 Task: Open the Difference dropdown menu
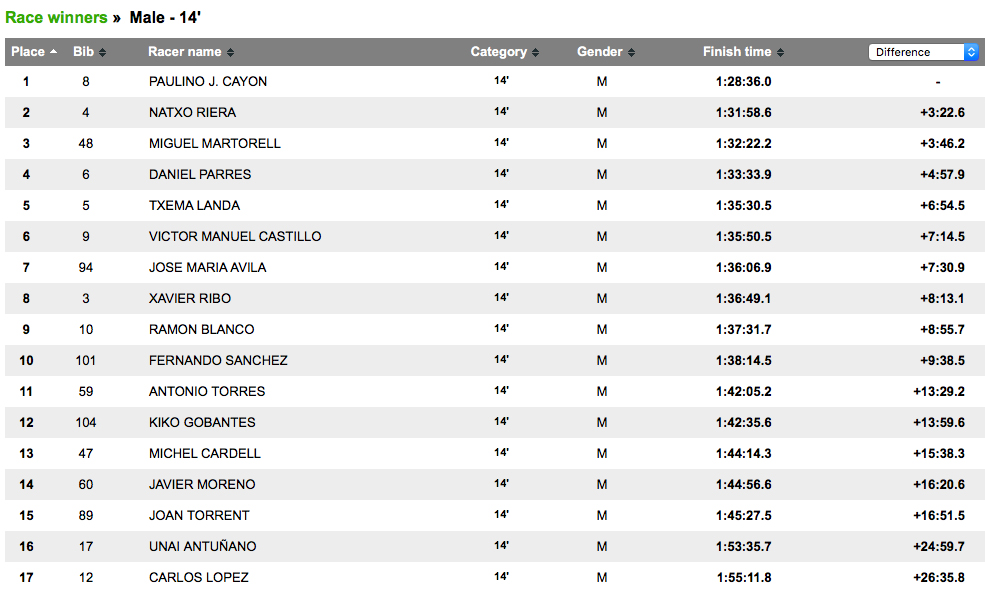click(923, 52)
